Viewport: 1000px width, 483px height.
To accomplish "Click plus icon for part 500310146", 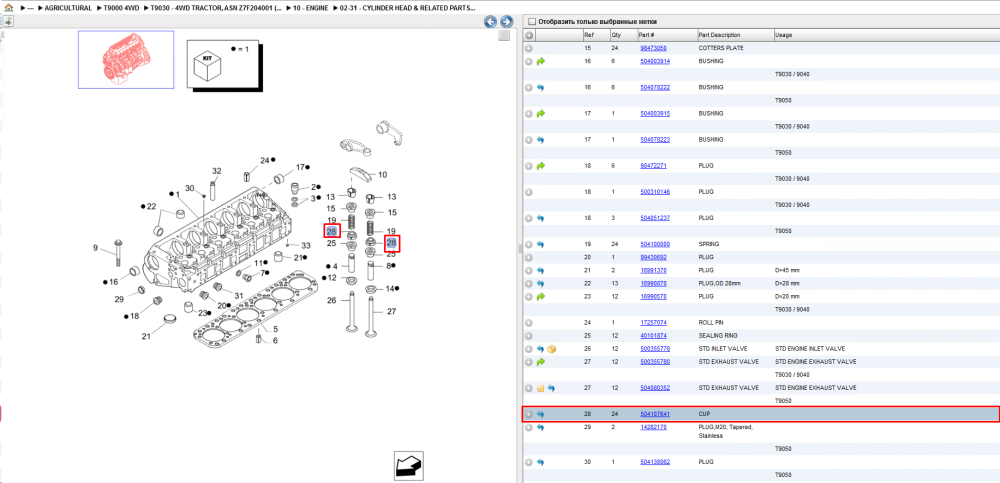I will (529, 192).
